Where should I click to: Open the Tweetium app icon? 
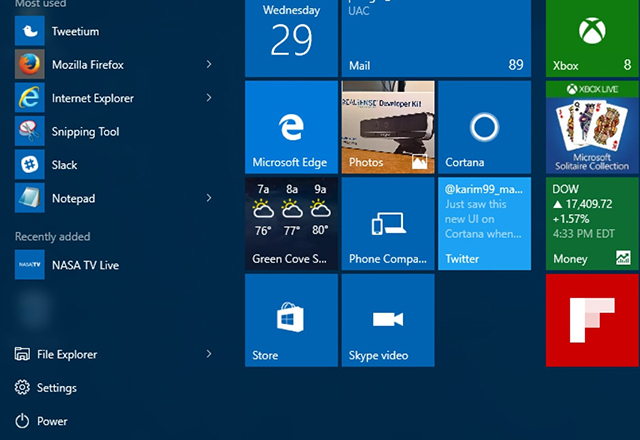[x=29, y=31]
